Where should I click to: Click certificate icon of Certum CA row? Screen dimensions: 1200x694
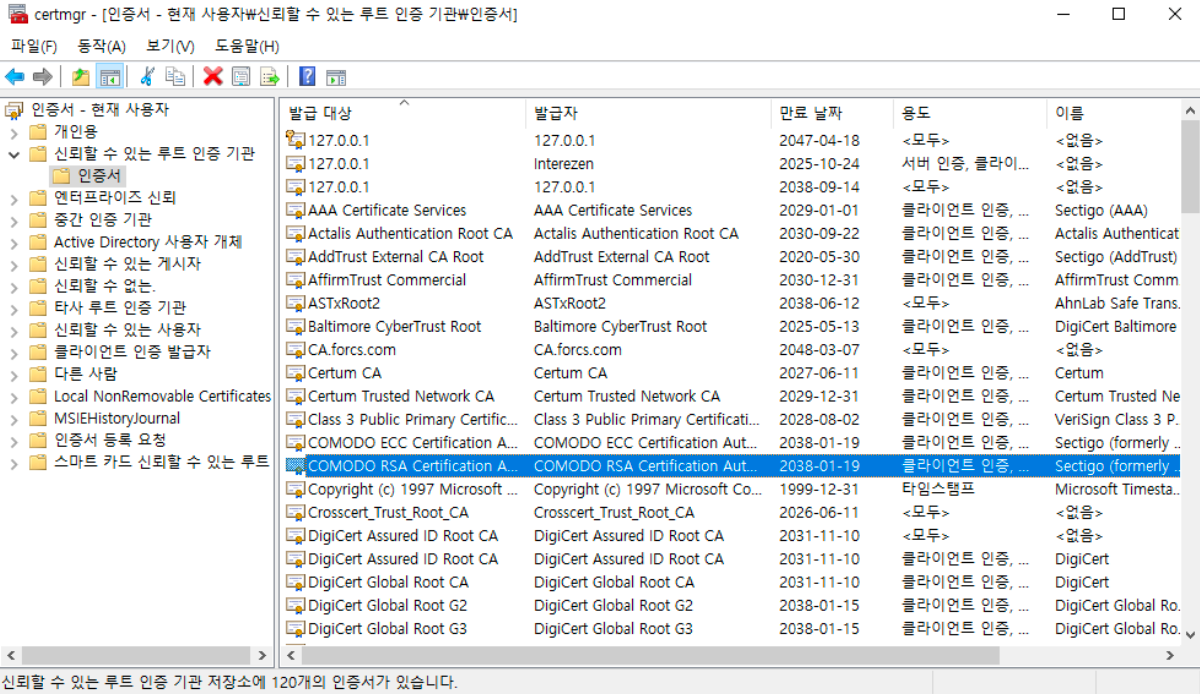pos(295,373)
